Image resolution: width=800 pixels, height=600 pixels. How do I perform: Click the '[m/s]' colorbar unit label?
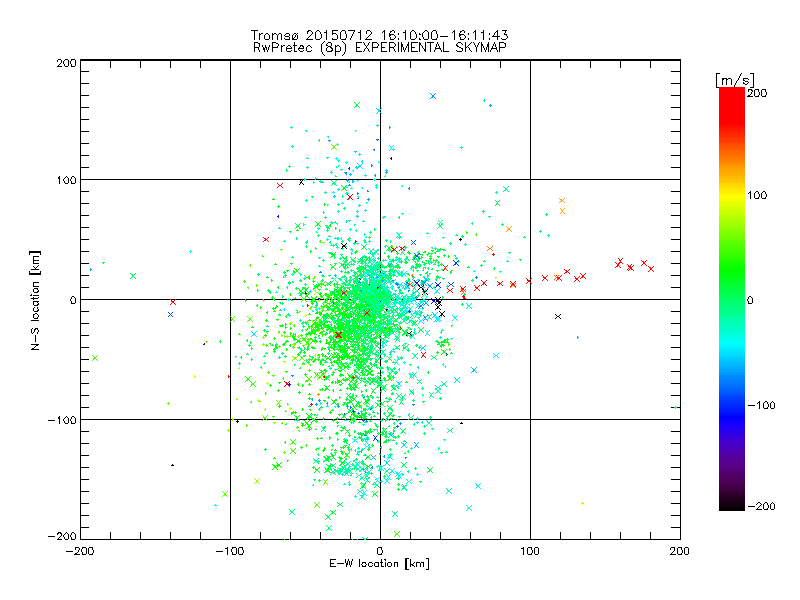pyautogui.click(x=735, y=80)
